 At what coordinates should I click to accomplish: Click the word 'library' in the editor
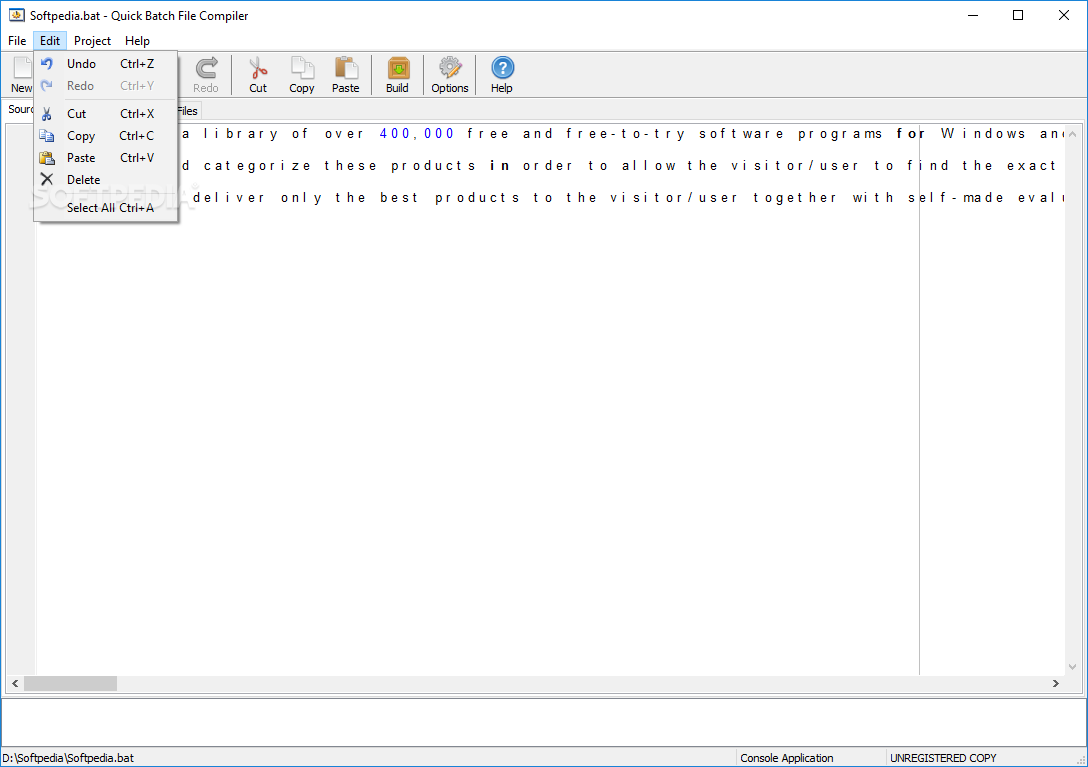click(241, 134)
